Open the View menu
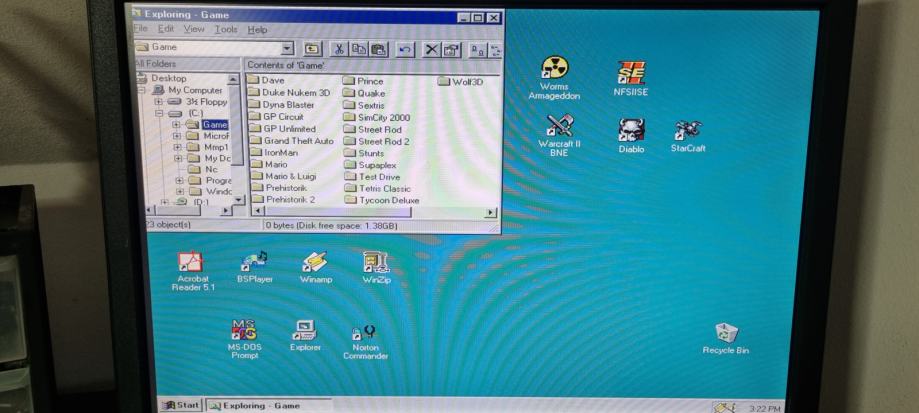Viewport: 919px width, 413px height. tap(194, 29)
